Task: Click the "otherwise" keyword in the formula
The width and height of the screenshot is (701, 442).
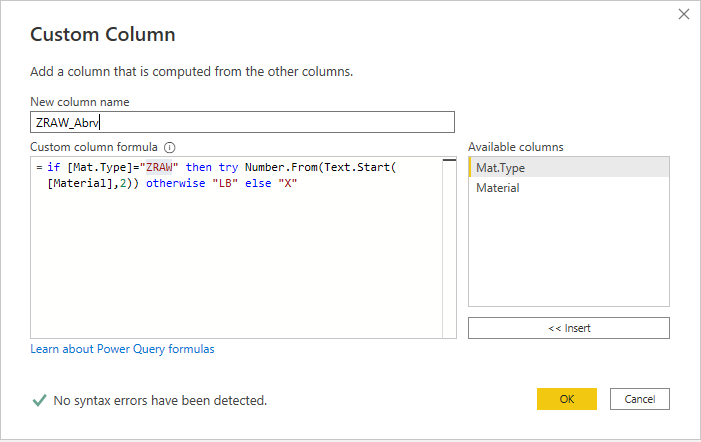Action: (175, 183)
